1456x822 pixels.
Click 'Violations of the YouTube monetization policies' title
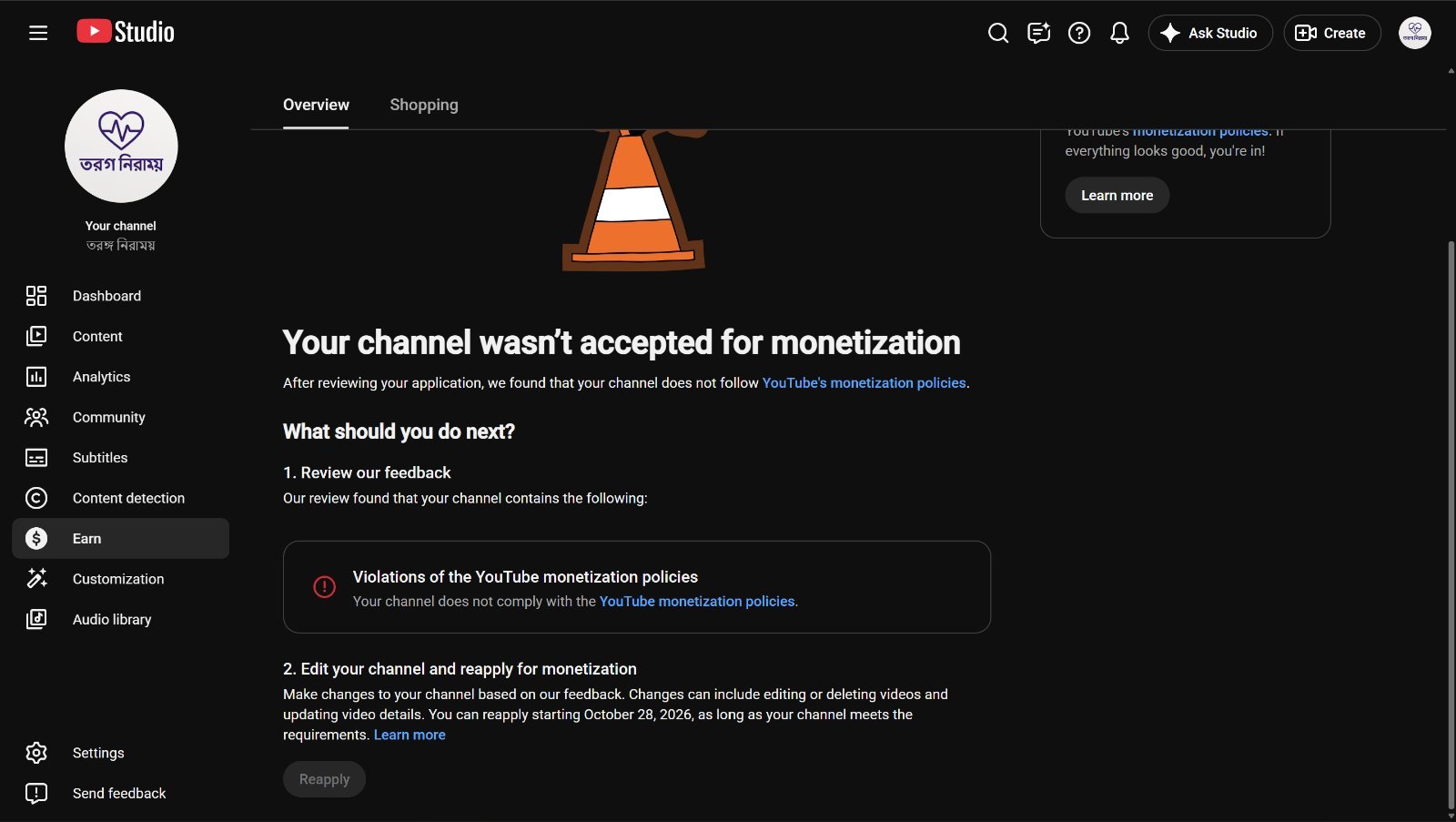tap(525, 577)
